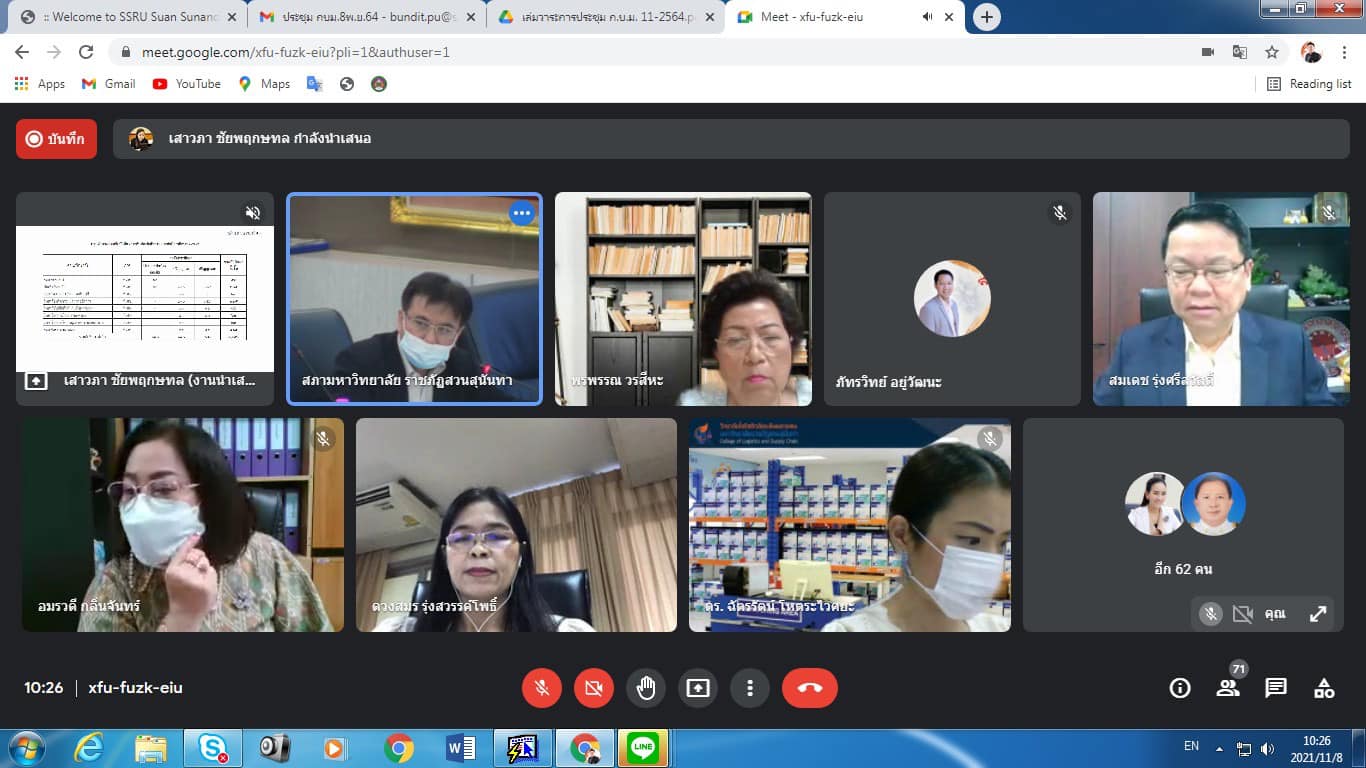Leave the call with red hang-up button
Viewport: 1366px width, 768px height.
pyautogui.click(x=809, y=688)
